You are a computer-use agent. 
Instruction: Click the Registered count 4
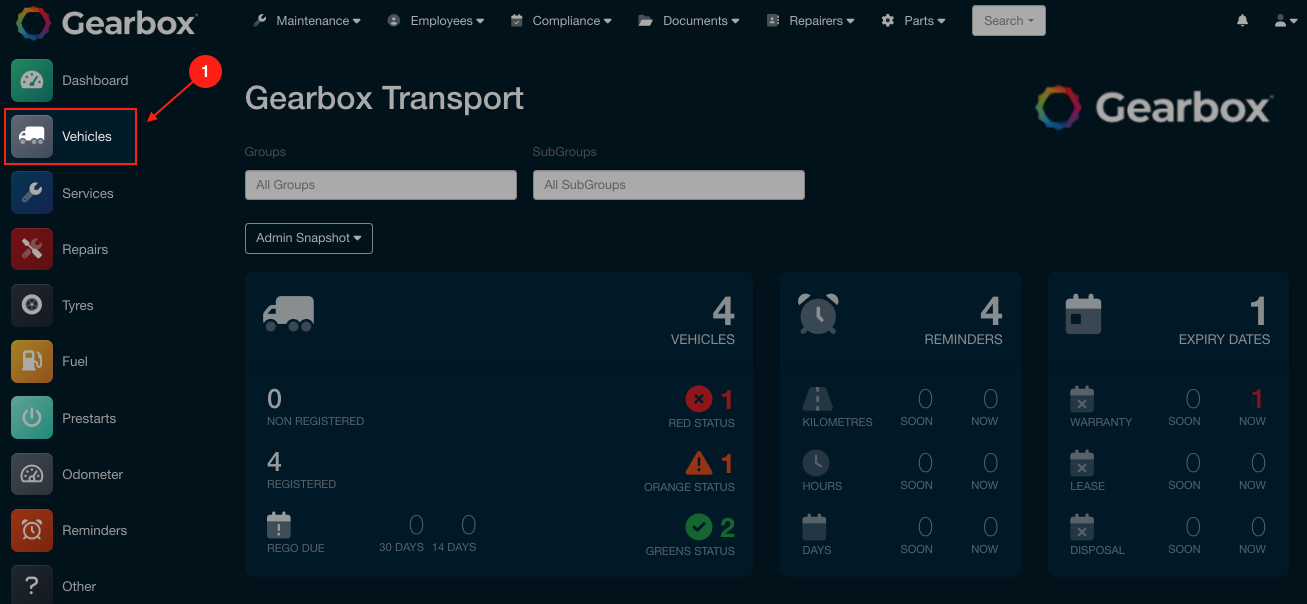(x=274, y=462)
